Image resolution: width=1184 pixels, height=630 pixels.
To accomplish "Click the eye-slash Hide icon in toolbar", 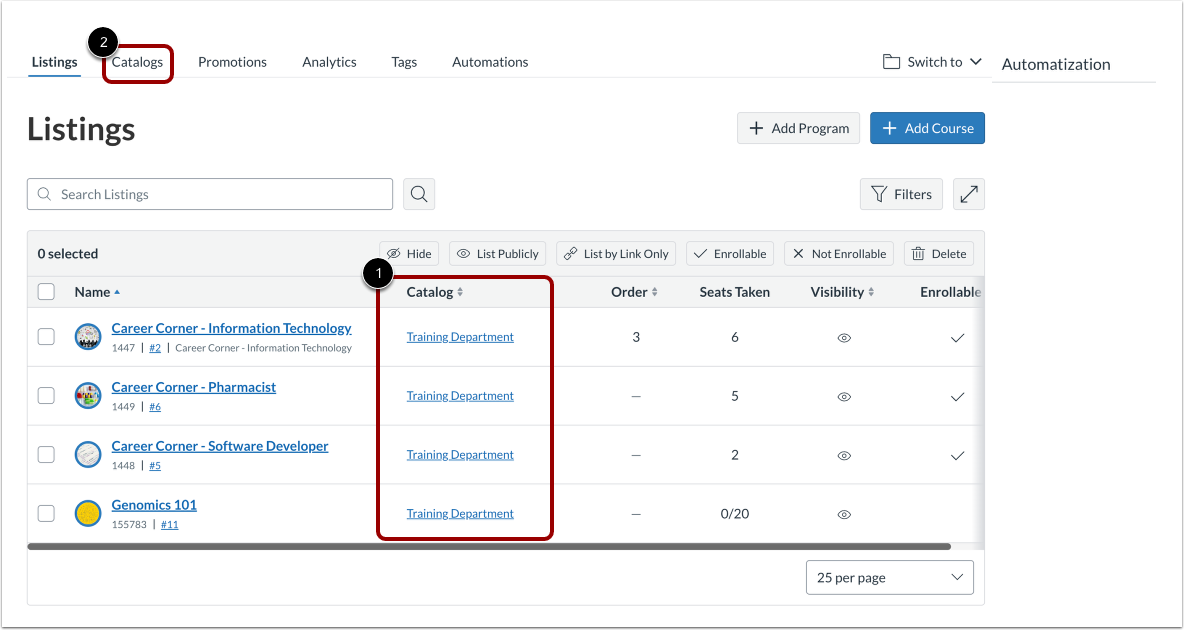I will (395, 253).
